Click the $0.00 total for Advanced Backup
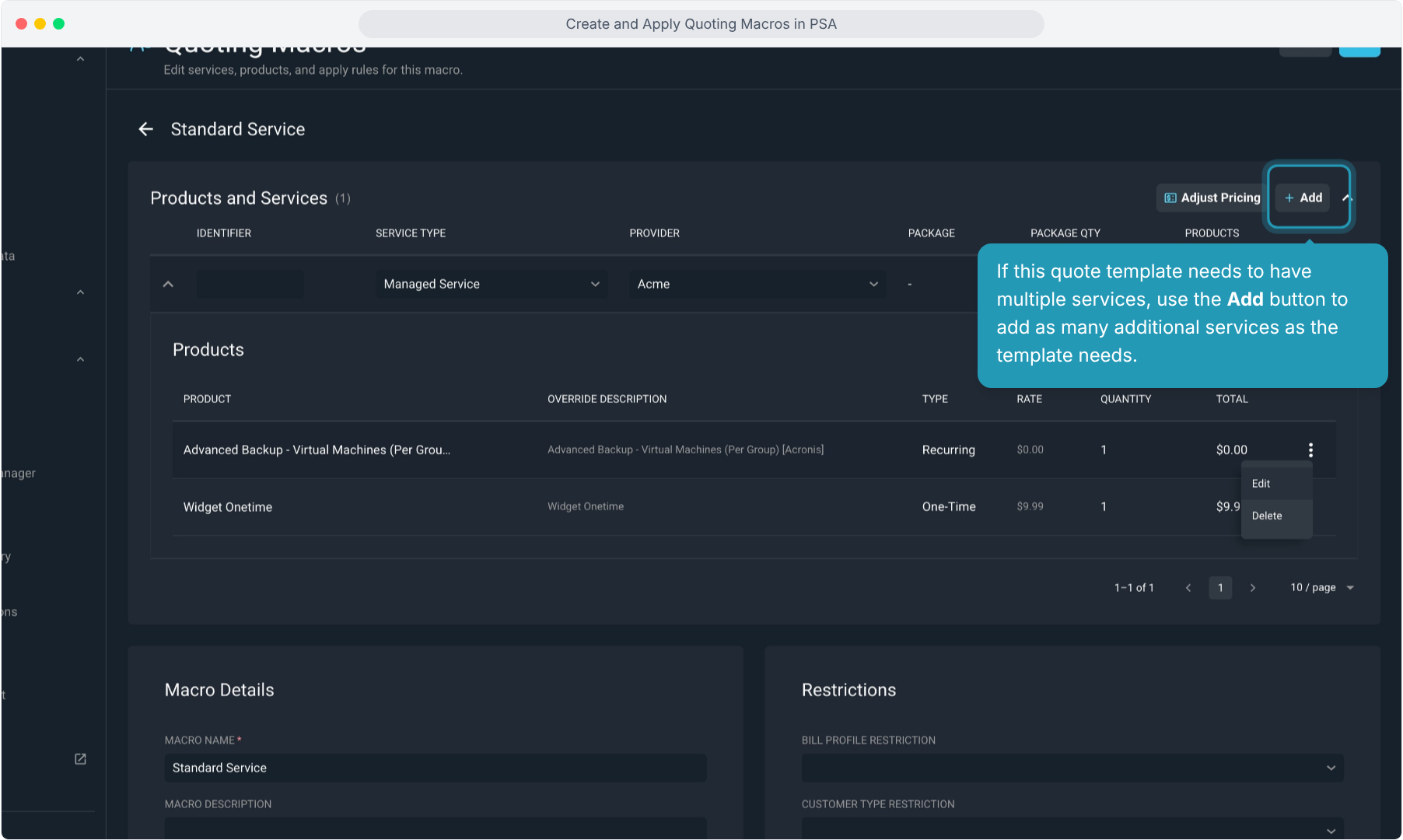This screenshot has height=840, width=1403. (x=1232, y=450)
